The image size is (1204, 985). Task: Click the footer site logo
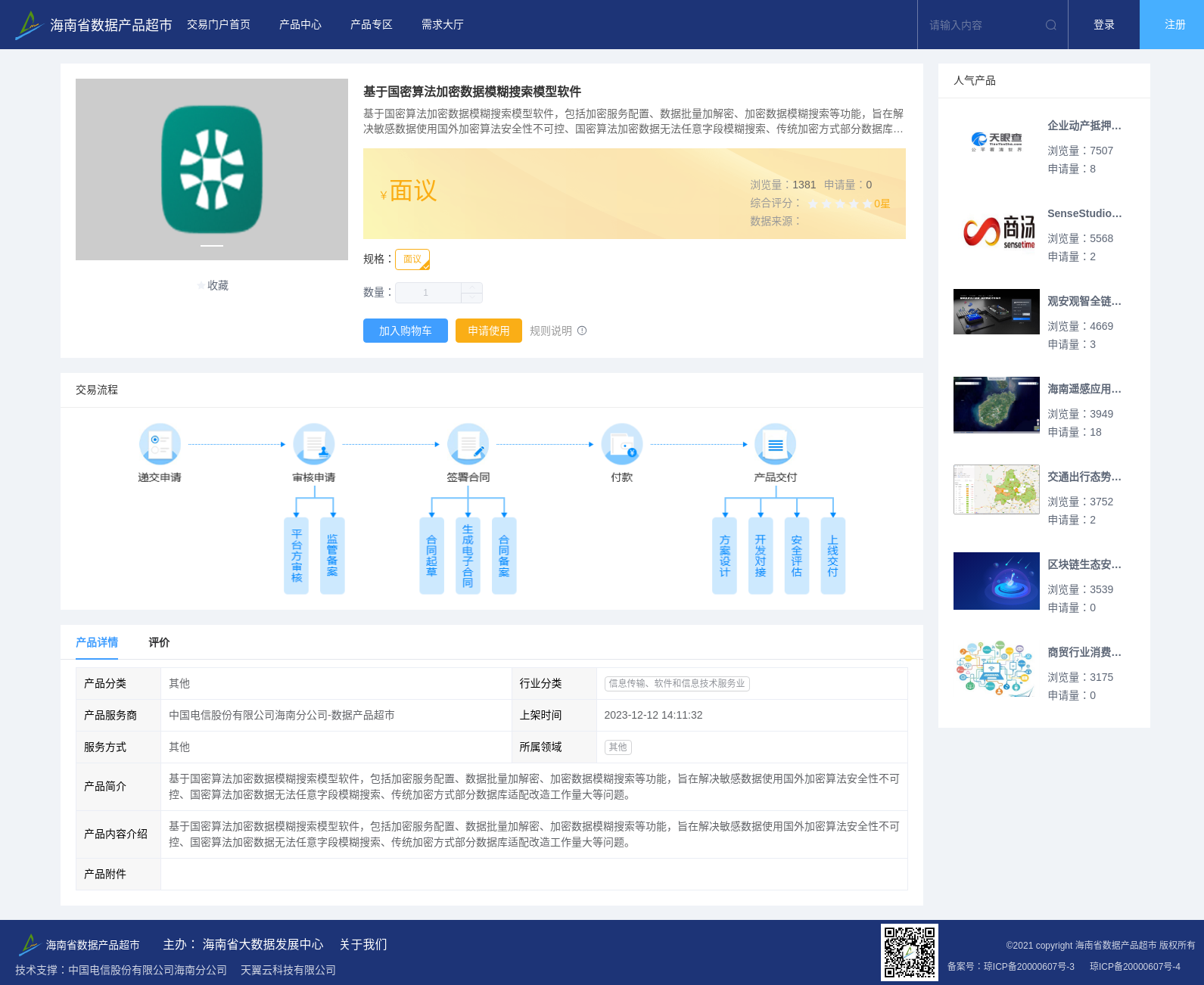pyautogui.click(x=30, y=944)
